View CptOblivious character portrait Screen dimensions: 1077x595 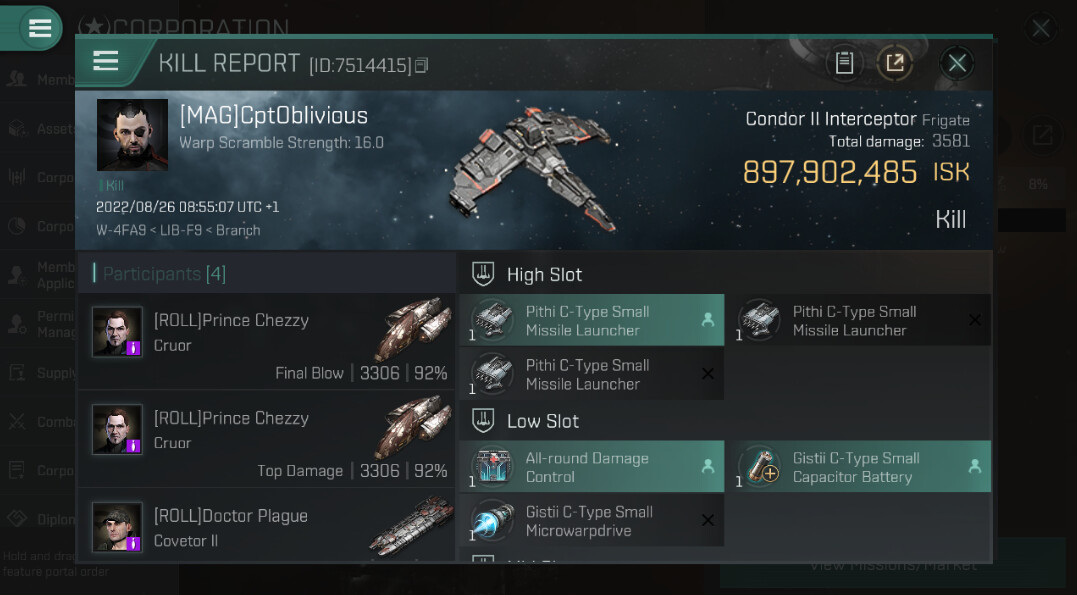click(133, 135)
